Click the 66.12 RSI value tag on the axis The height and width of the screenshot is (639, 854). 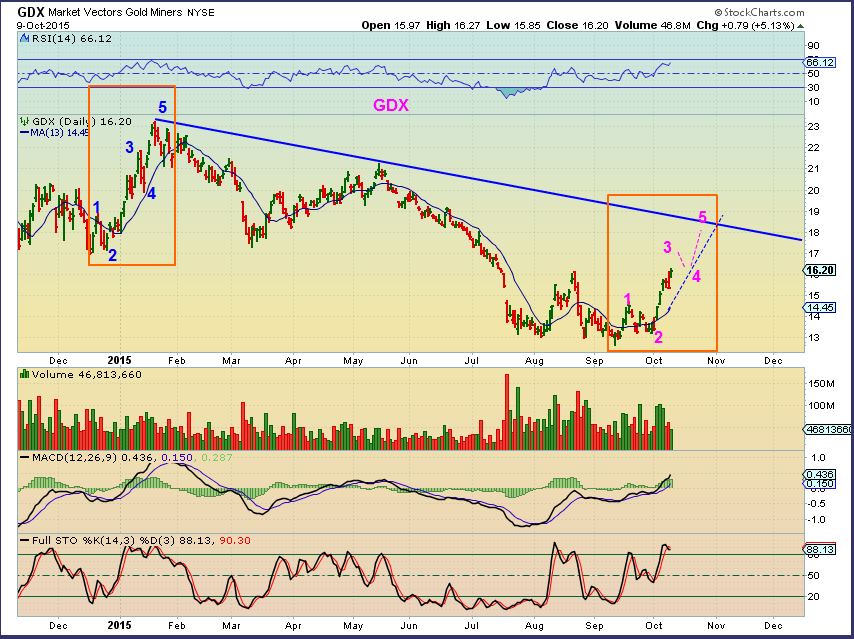(x=819, y=63)
